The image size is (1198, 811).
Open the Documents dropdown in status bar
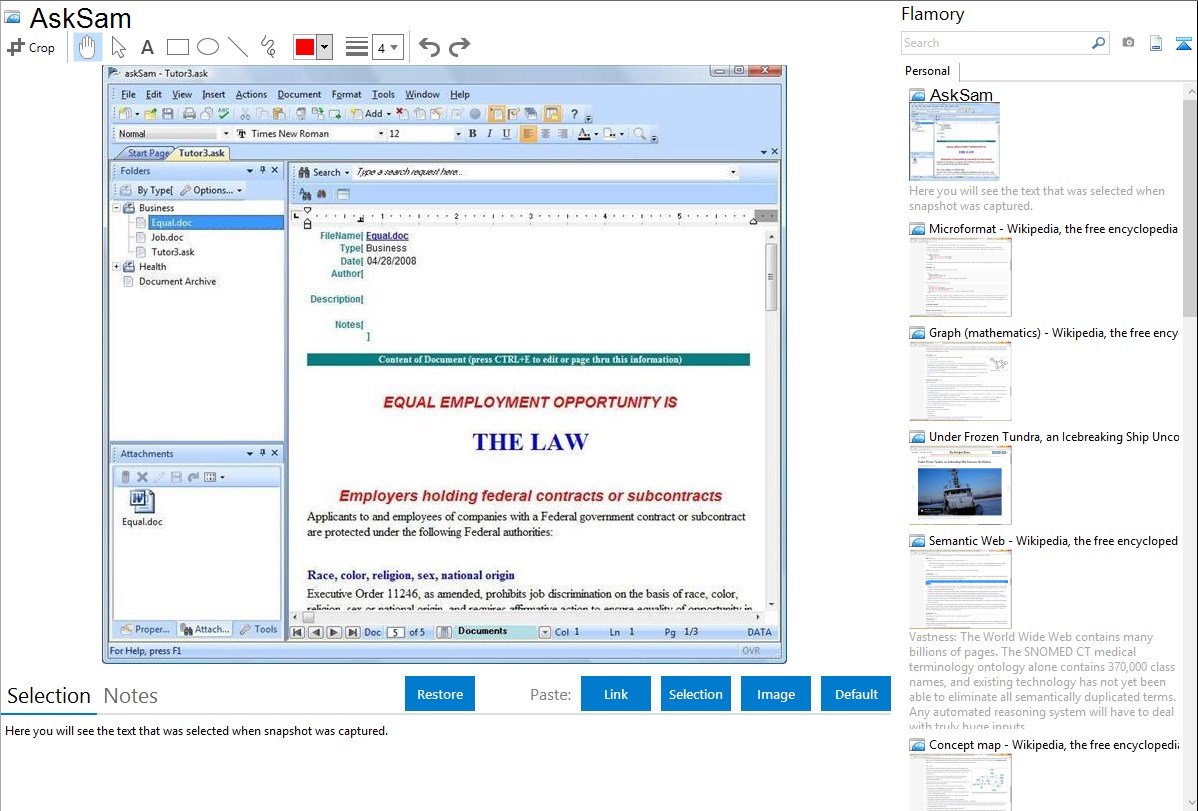(545, 632)
